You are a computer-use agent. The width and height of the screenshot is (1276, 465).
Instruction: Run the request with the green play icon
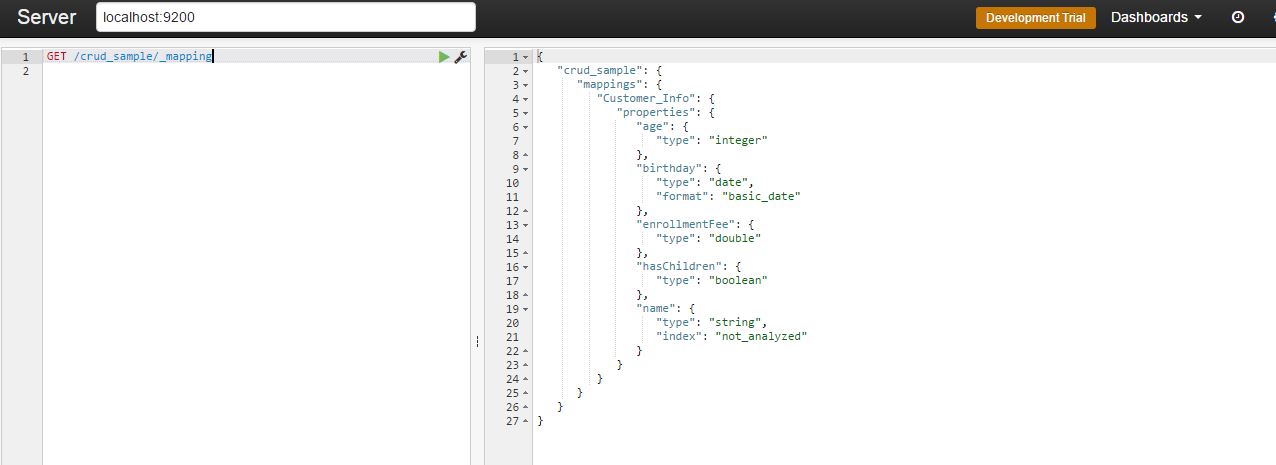coord(444,57)
